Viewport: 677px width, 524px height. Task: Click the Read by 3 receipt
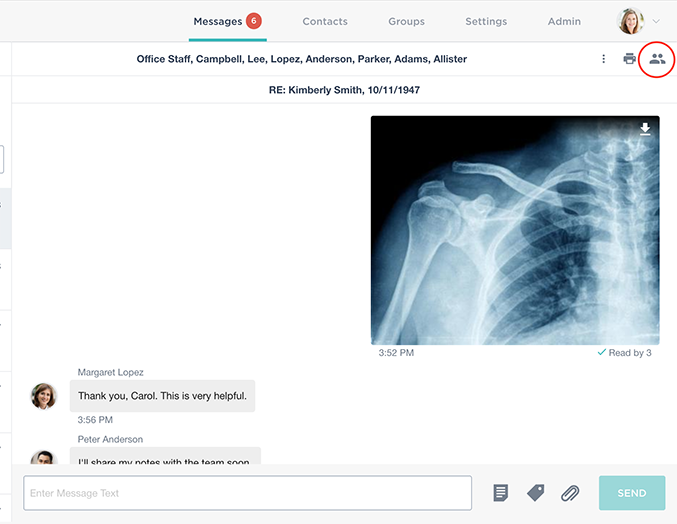(624, 353)
